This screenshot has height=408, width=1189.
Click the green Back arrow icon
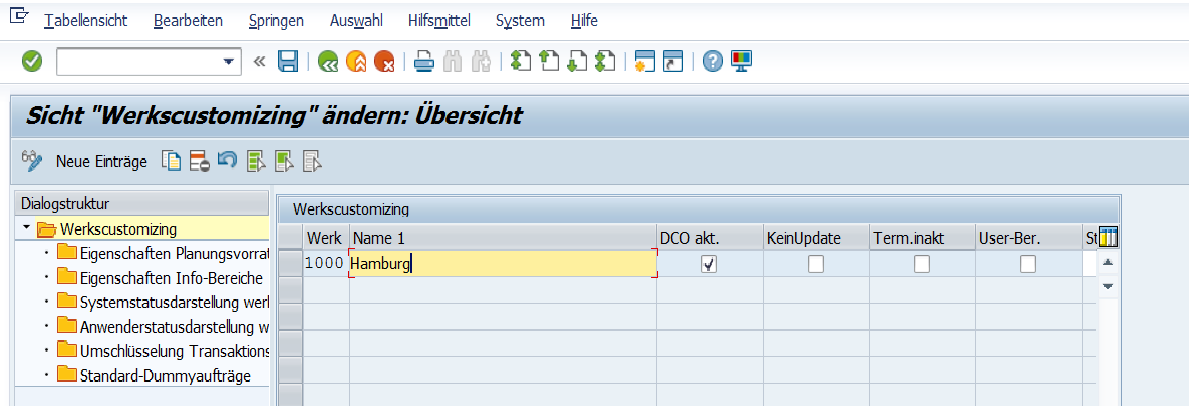click(327, 62)
